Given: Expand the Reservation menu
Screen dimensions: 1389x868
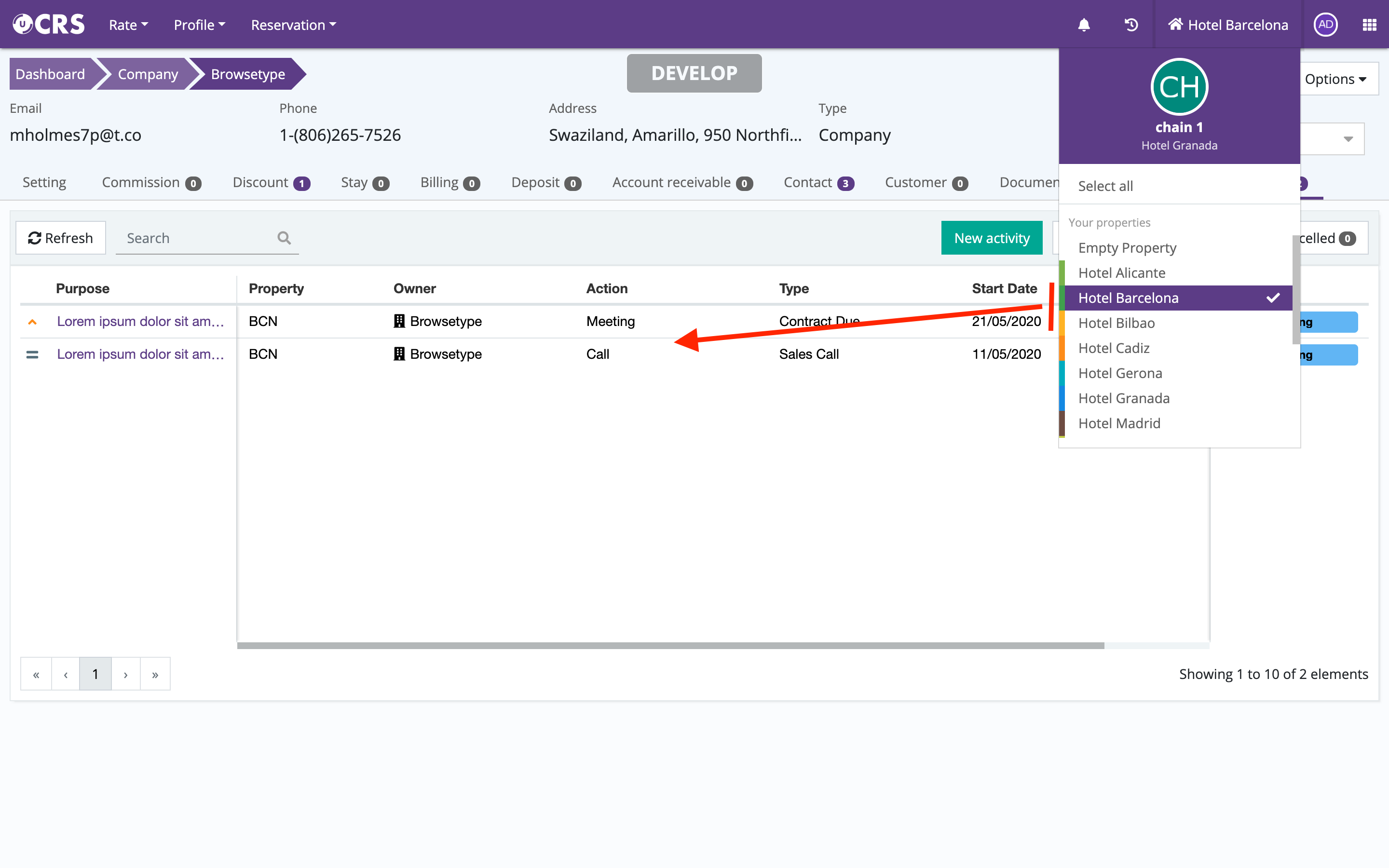Looking at the screenshot, I should click(x=293, y=25).
